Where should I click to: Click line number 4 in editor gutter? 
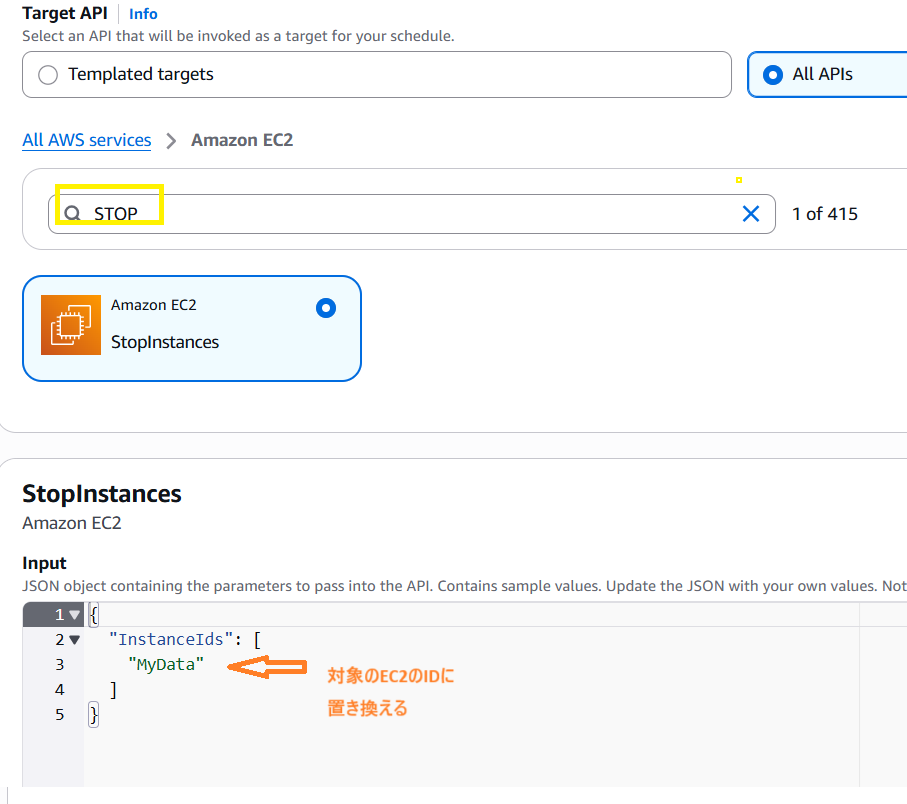coord(60,689)
